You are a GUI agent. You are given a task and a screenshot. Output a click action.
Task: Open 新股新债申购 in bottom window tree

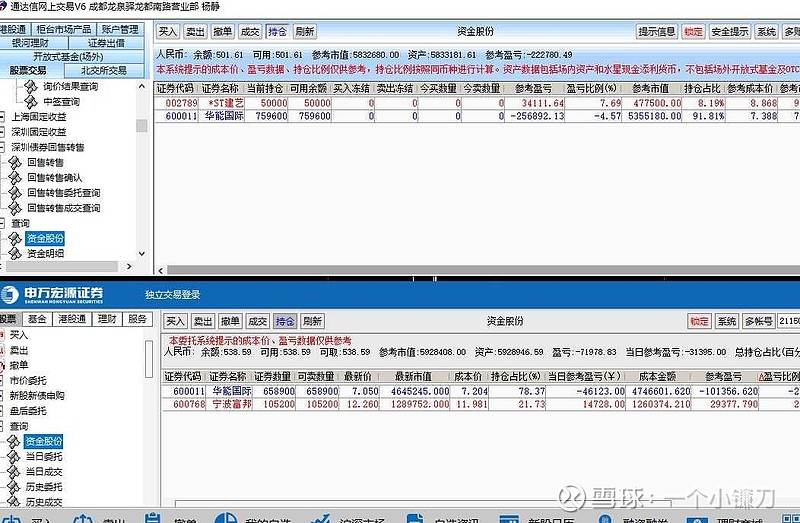[x=37, y=395]
